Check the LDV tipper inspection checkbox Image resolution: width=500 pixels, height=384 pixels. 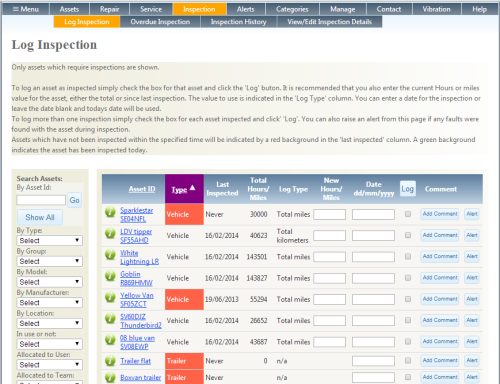click(408, 235)
